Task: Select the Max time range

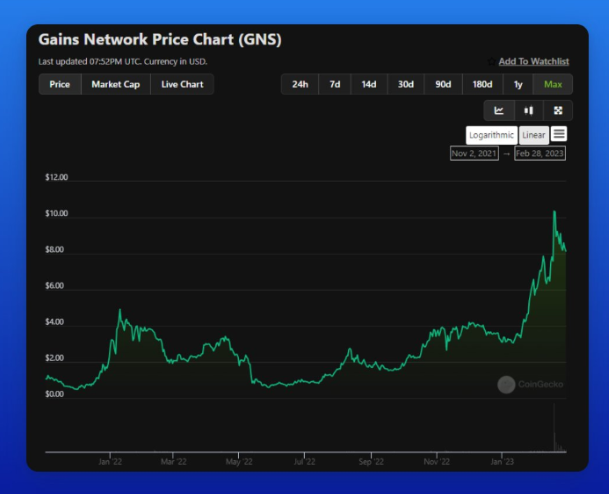Action: tap(553, 84)
